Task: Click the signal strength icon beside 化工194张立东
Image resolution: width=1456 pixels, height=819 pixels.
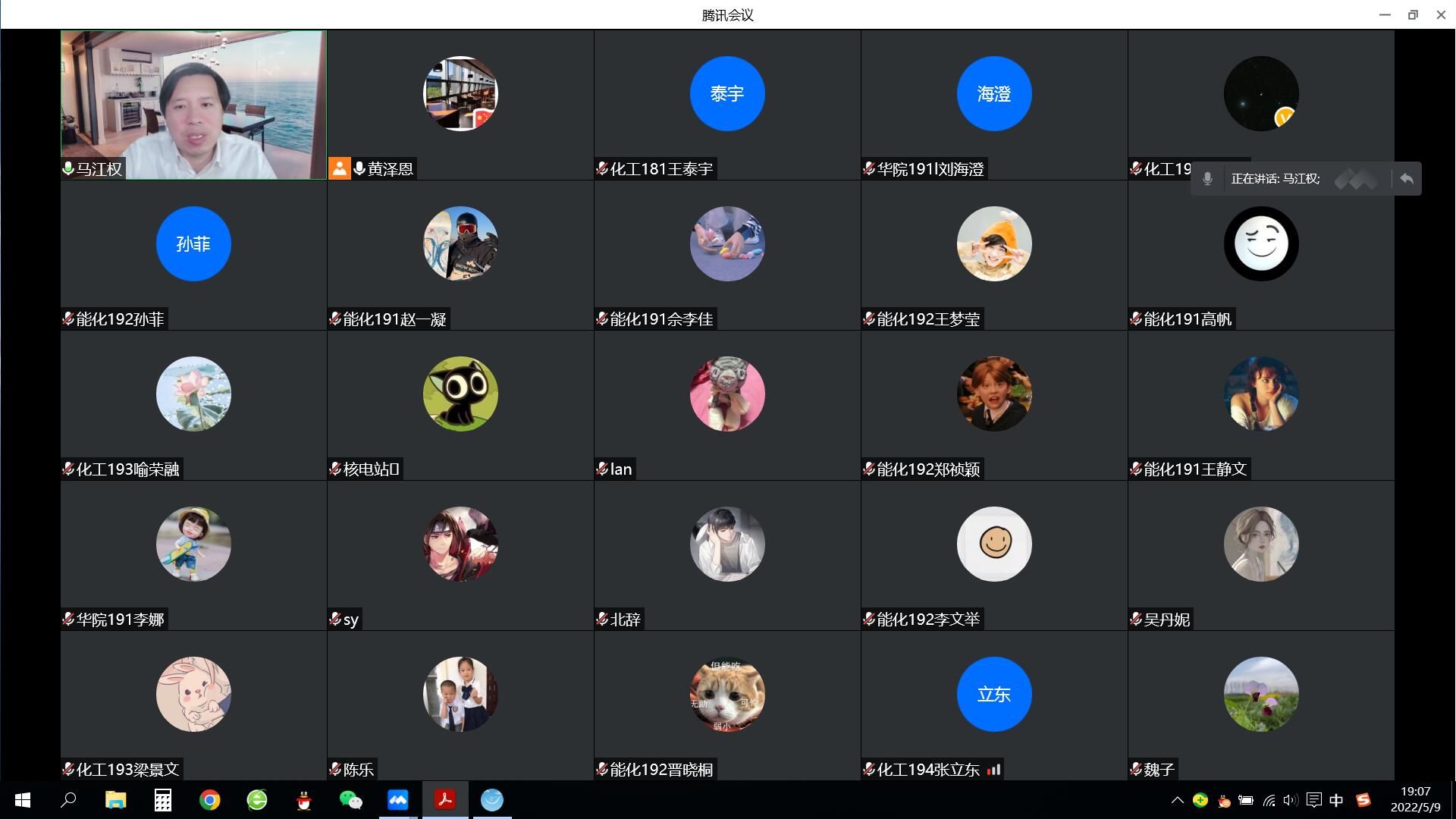Action: 994,770
